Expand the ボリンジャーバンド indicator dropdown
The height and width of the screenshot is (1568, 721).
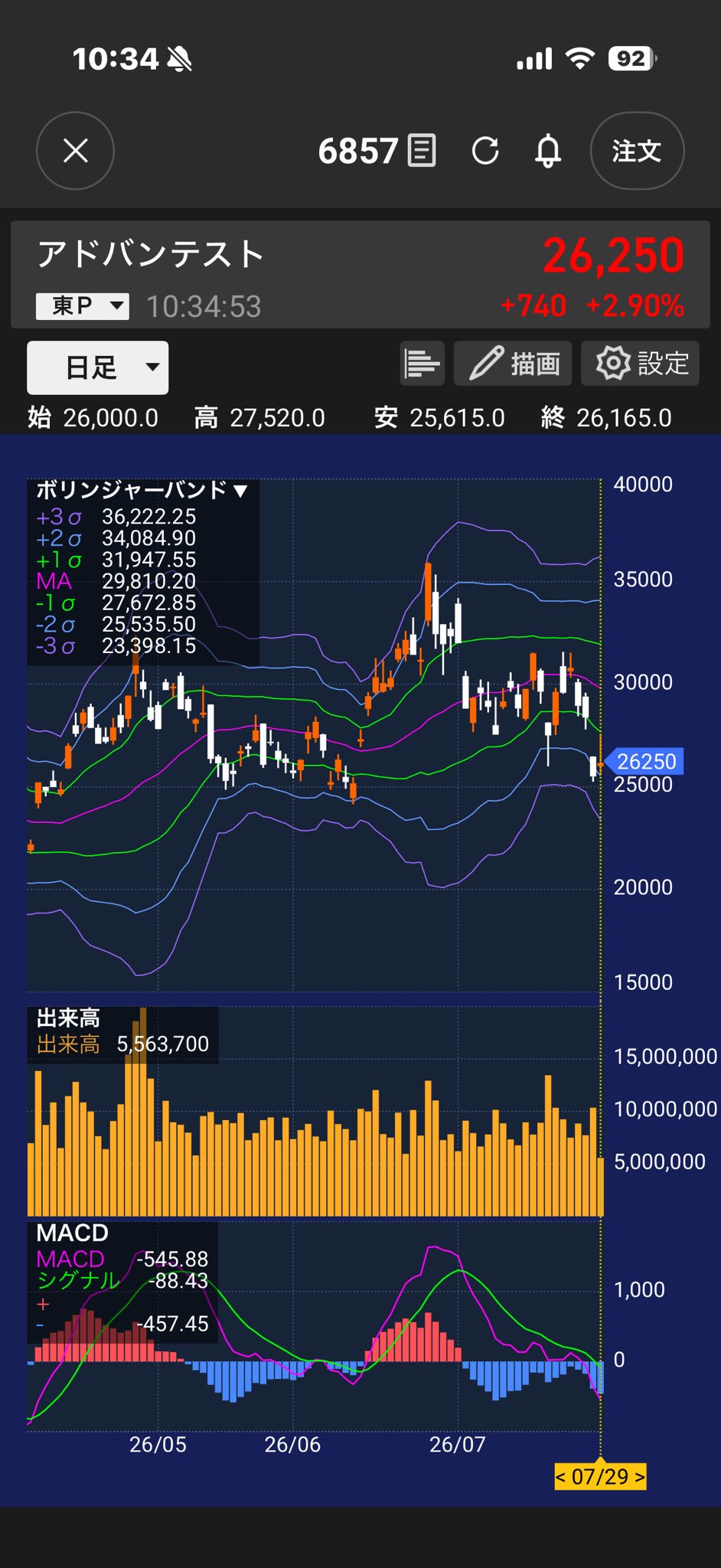point(142,490)
